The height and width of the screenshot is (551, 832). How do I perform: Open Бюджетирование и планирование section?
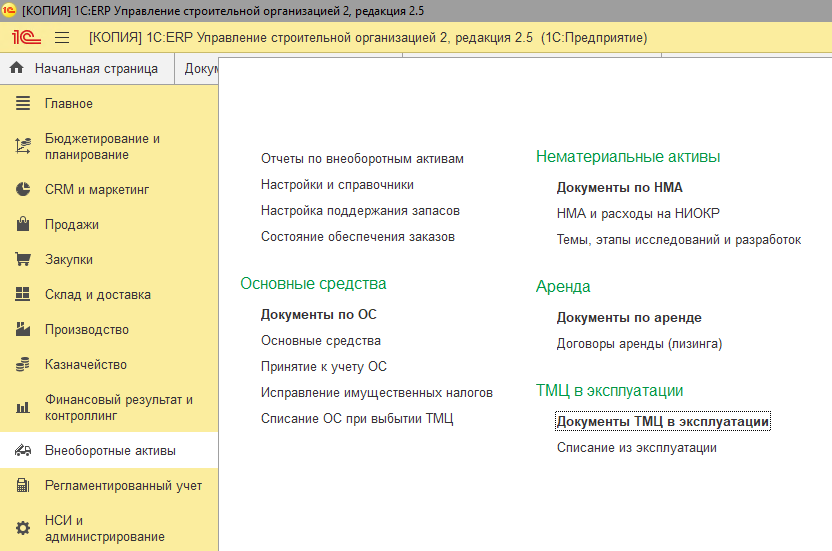pos(102,147)
